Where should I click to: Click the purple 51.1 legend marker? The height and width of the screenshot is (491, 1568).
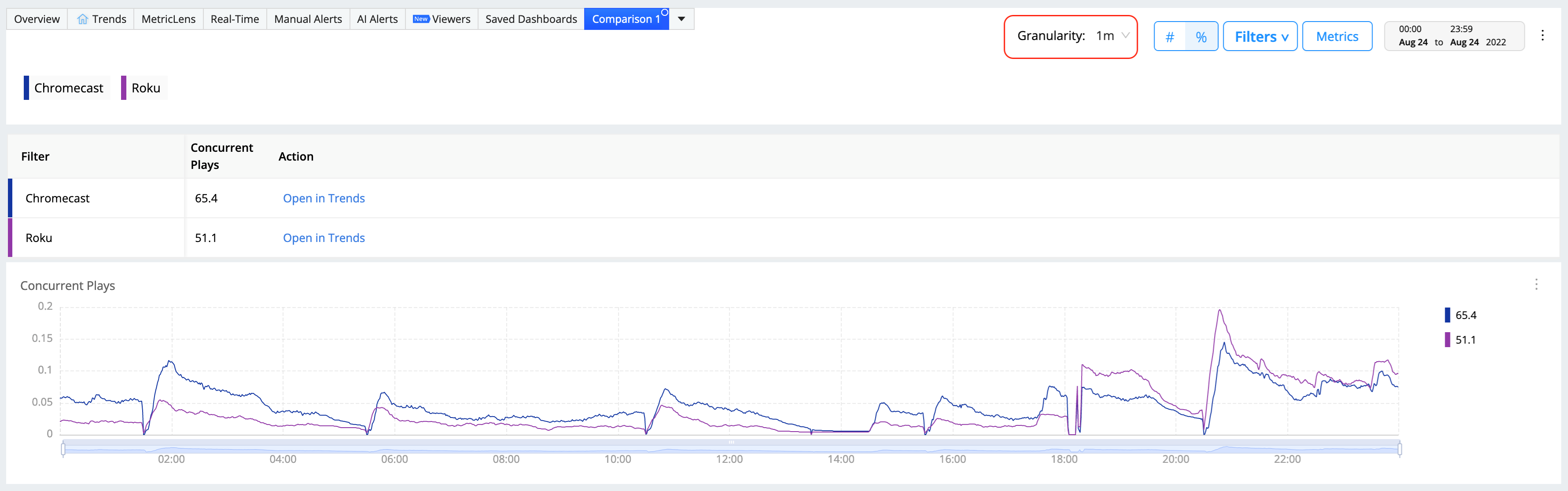pyautogui.click(x=1447, y=340)
